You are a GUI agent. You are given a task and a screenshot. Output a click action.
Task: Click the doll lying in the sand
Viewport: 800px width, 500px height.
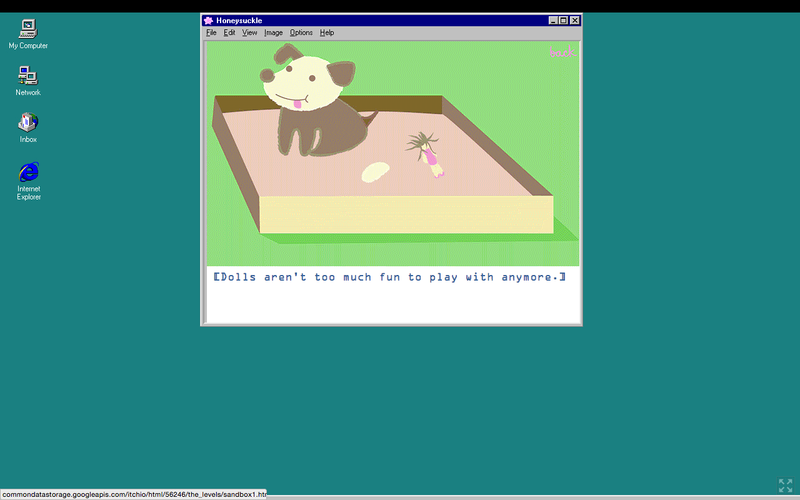[x=426, y=154]
